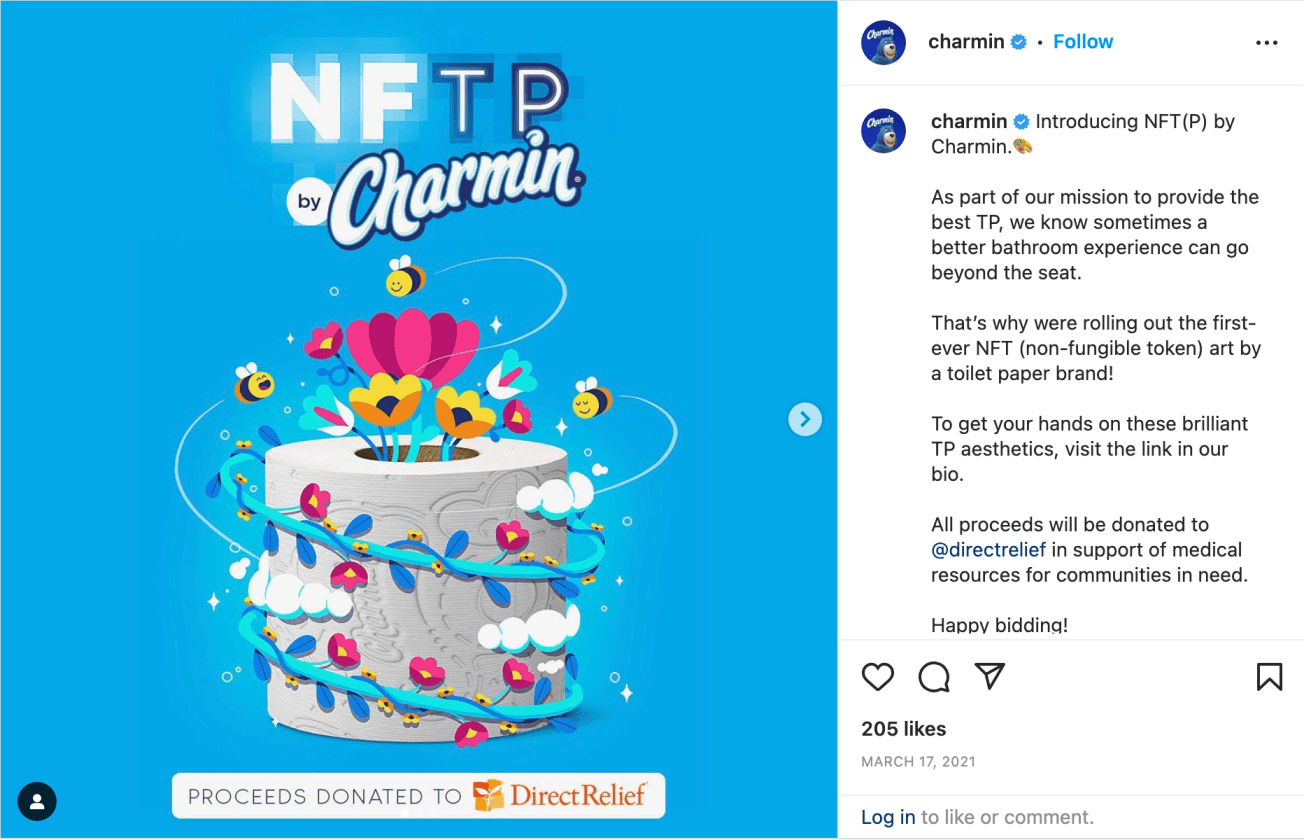Click verified badge in caption username

(1021, 122)
